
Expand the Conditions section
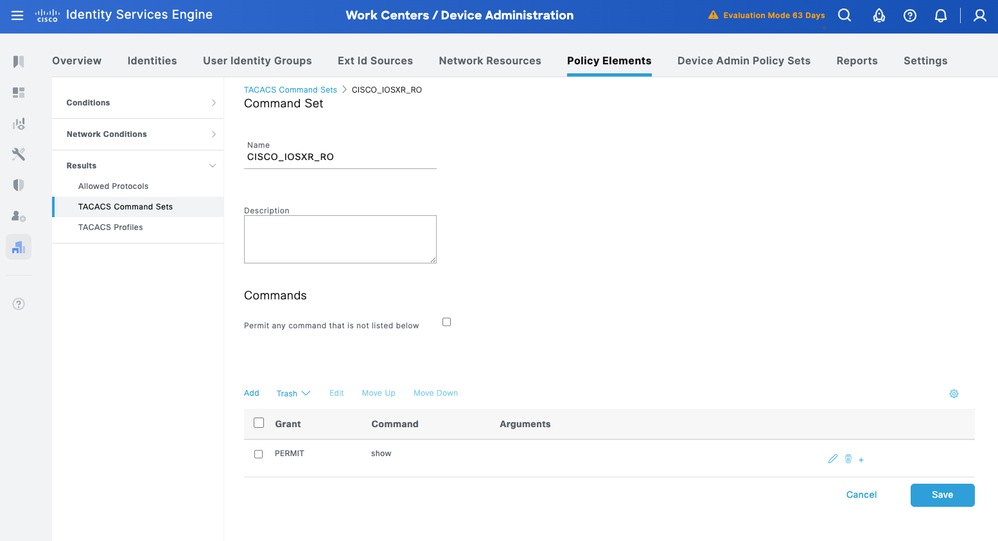pos(138,103)
